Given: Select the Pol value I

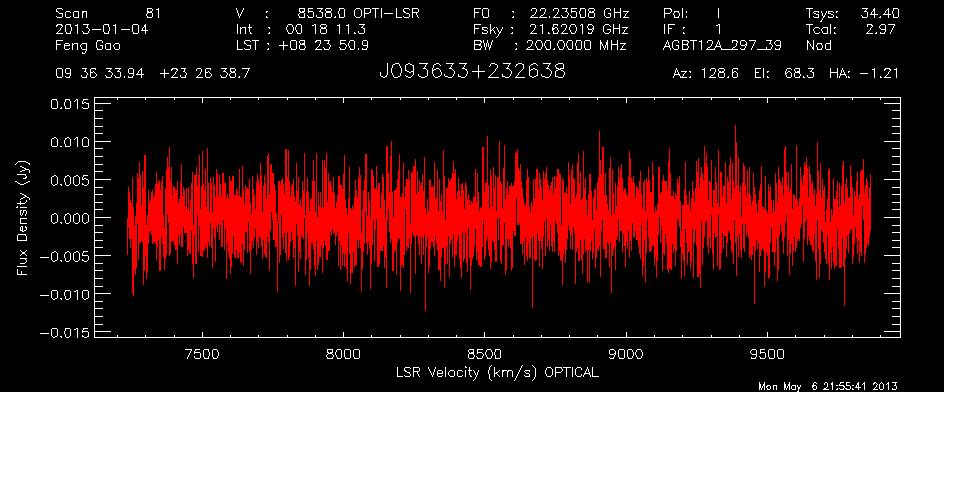Looking at the screenshot, I should tap(718, 13).
